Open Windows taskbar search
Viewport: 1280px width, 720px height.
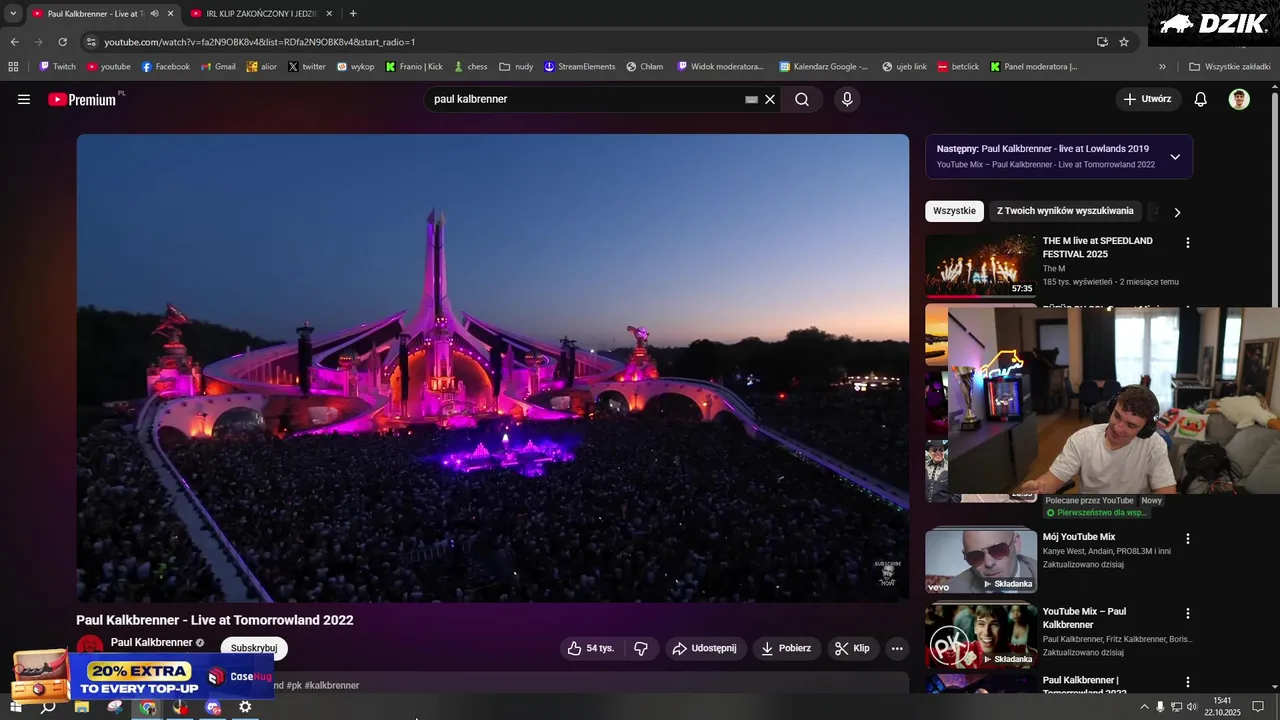pos(48,707)
